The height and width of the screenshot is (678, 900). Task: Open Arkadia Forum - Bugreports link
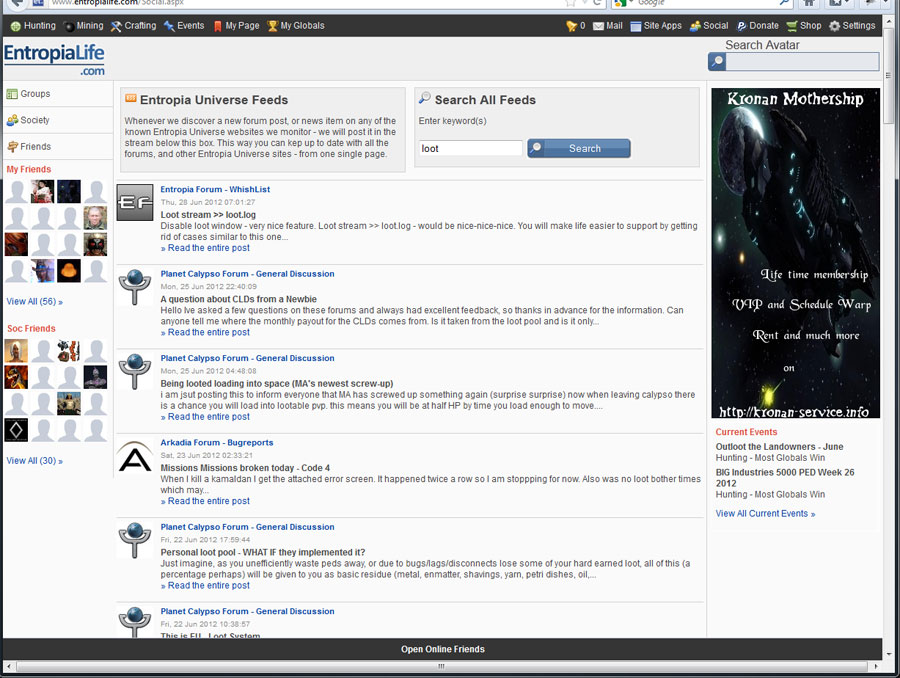217,443
